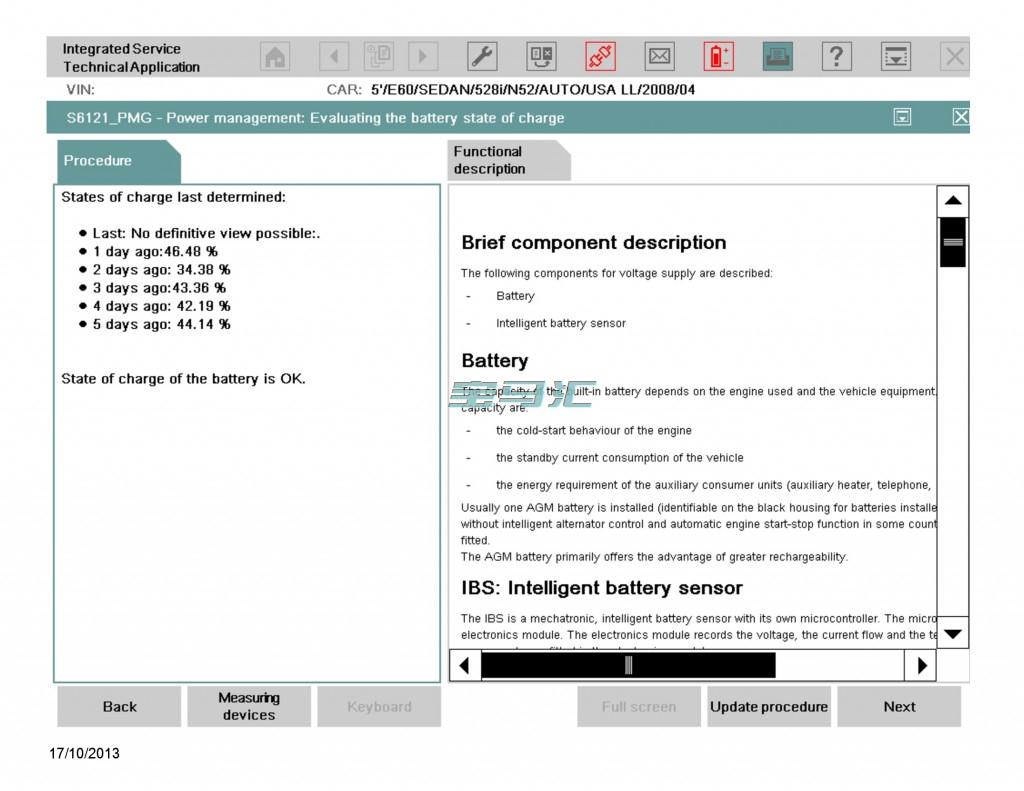Click 'State of charge of the battery is OK.'
This screenshot has width=1024, height=791.
183,379
